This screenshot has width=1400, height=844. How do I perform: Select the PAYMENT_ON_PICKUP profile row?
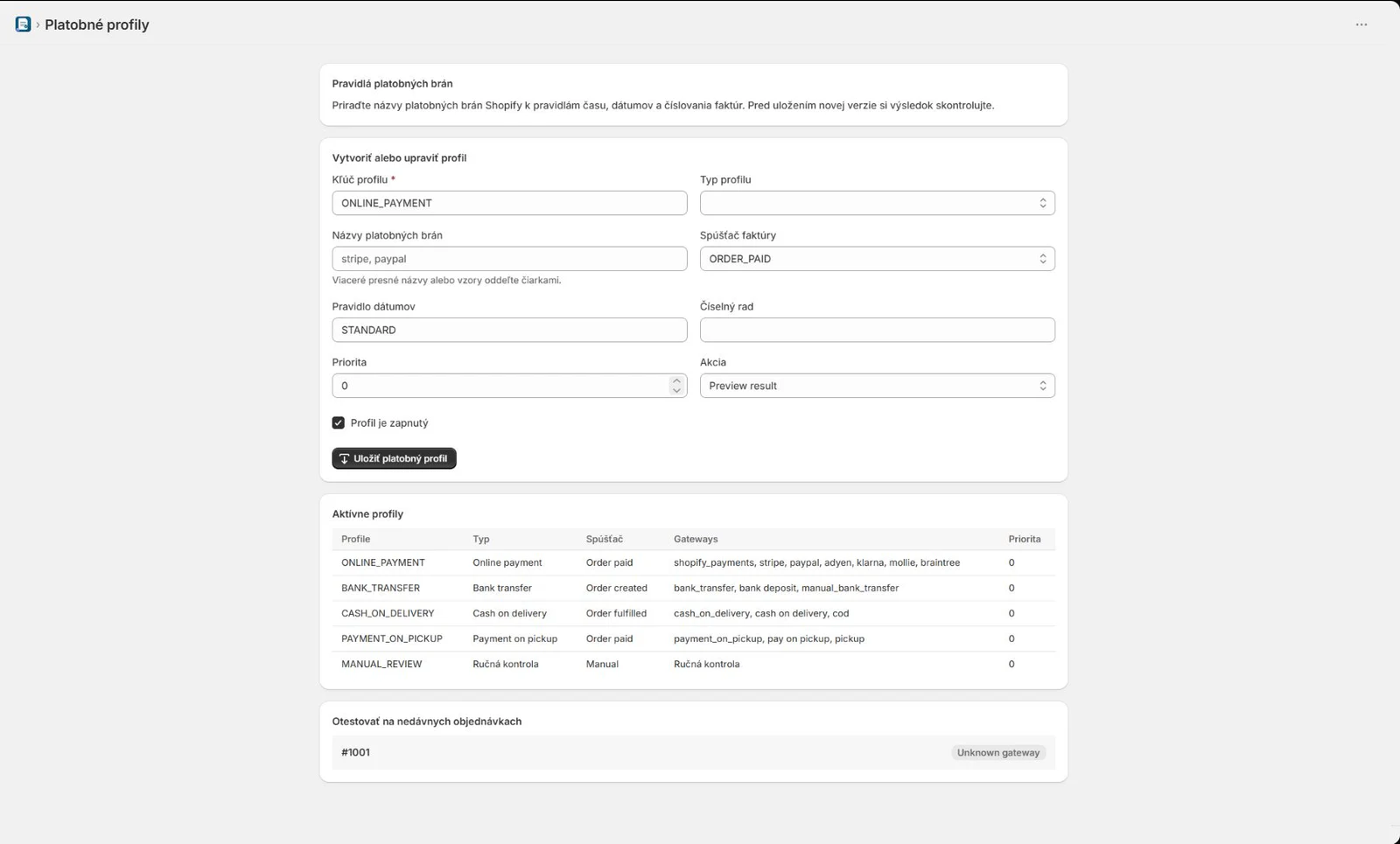pyautogui.click(x=693, y=638)
